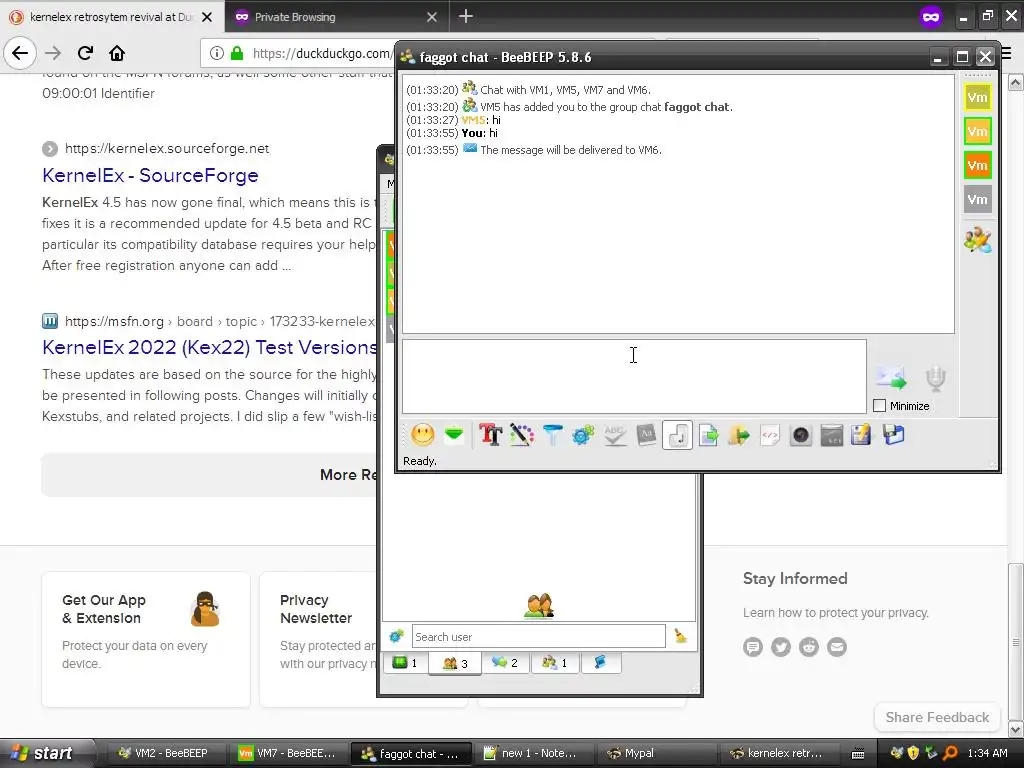Select the topmost yellow Vm avatar in sidebar
1024x768 pixels.
coord(977,97)
